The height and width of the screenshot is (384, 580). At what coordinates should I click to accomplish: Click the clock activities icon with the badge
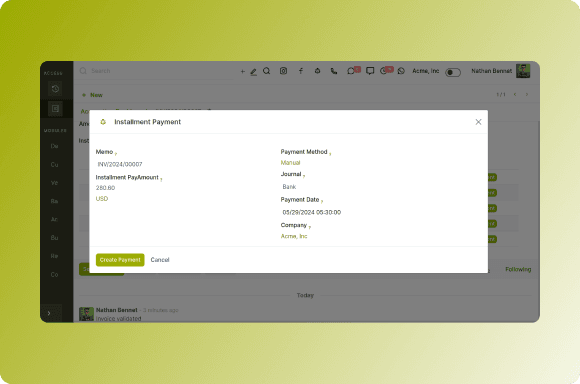386,70
